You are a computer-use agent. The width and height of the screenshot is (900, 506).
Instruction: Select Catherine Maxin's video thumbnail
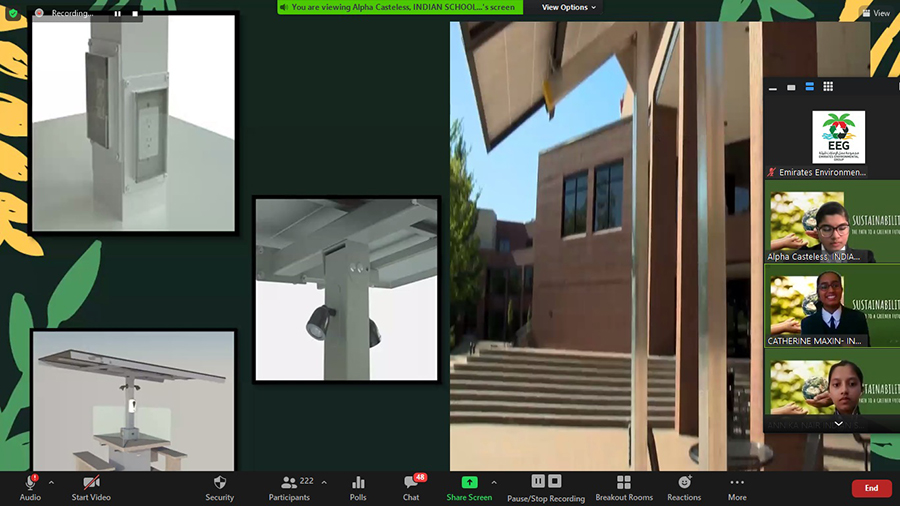click(x=817, y=305)
